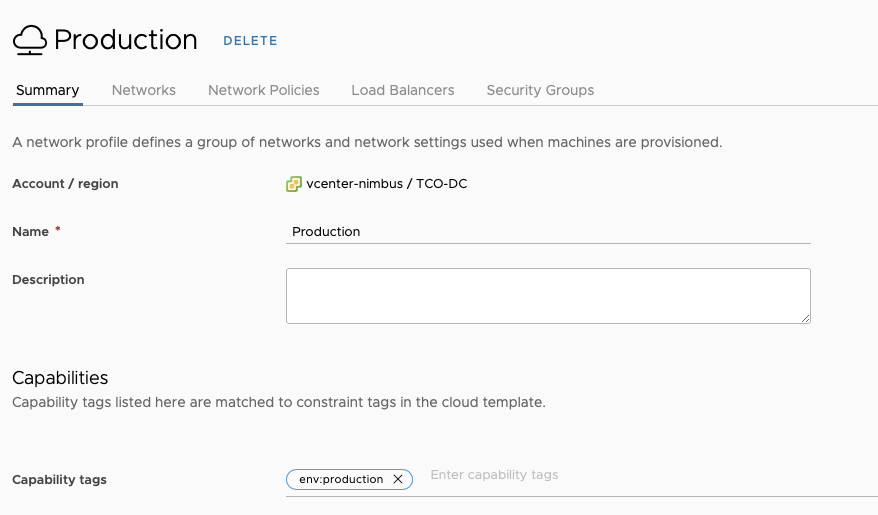Open the Security Groups tab
Image resolution: width=878 pixels, height=515 pixels.
pyautogui.click(x=540, y=90)
